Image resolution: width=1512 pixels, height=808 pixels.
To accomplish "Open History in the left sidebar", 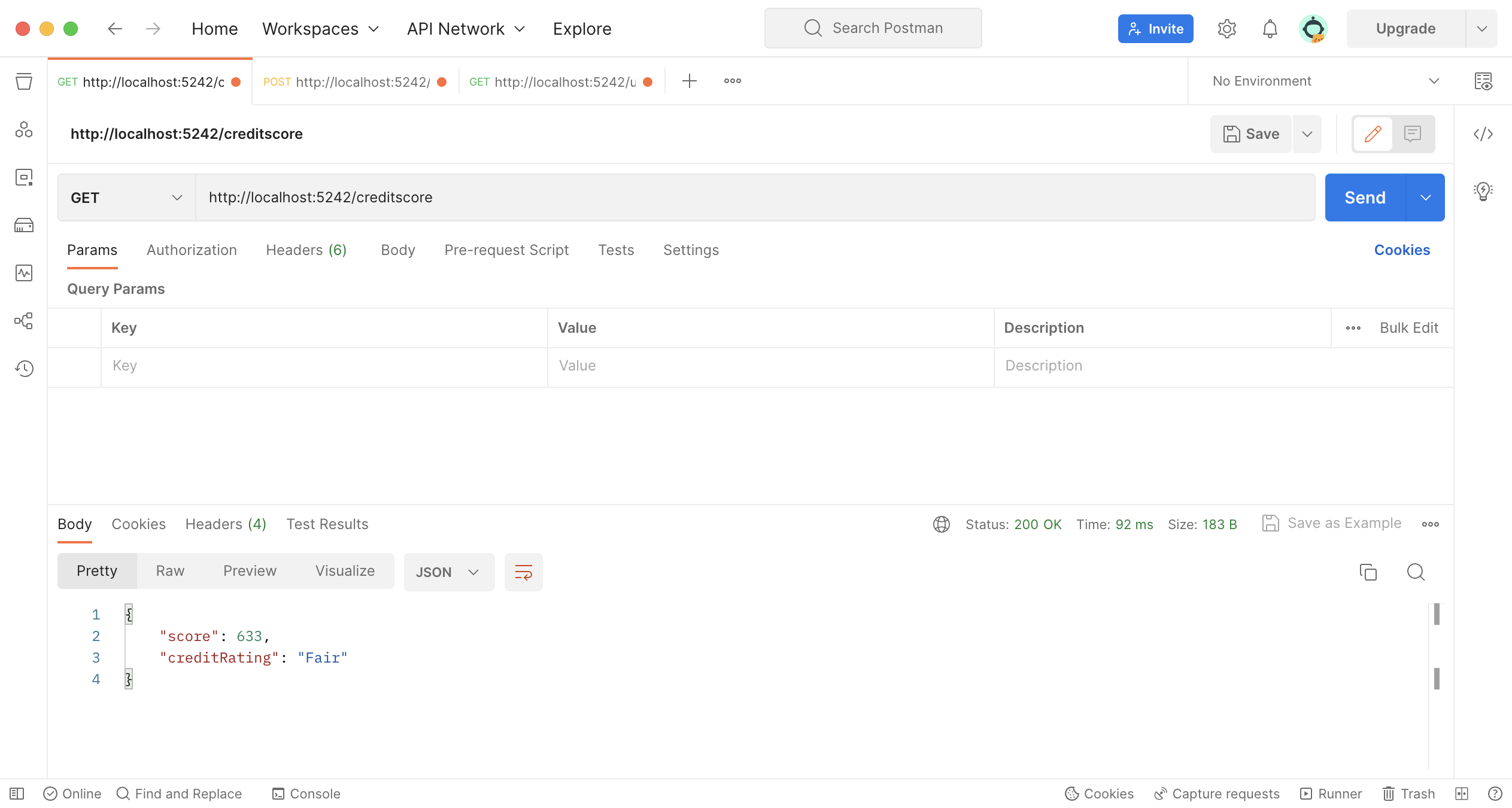I will [24, 369].
